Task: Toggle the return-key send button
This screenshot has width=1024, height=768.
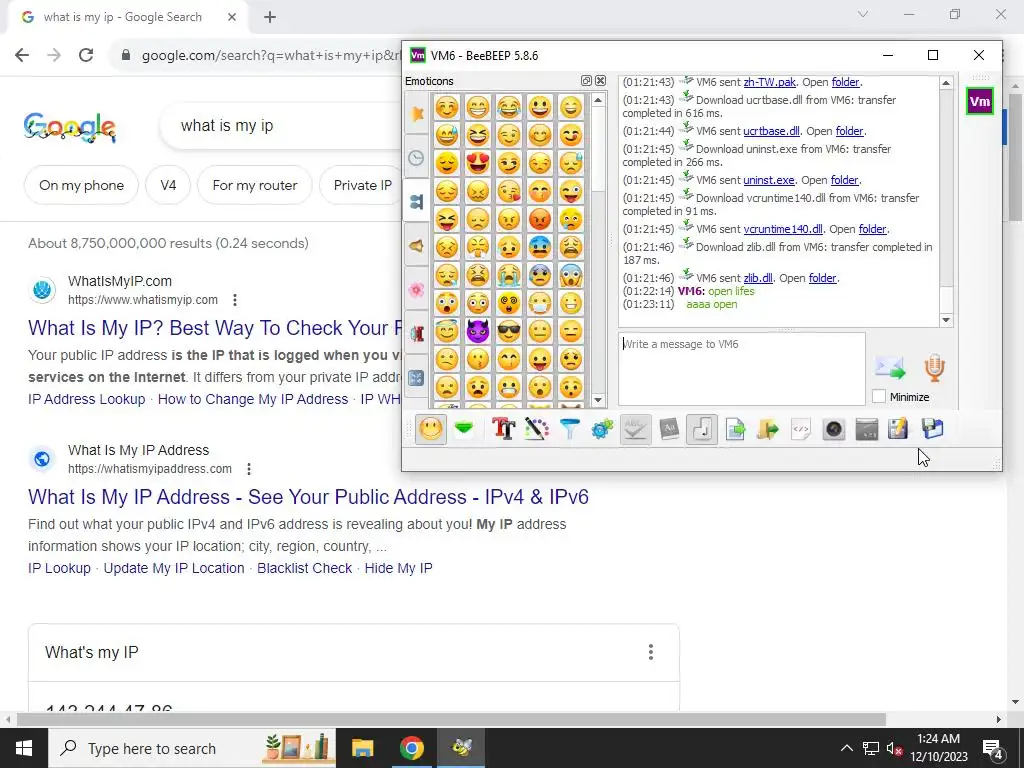Action: point(701,429)
